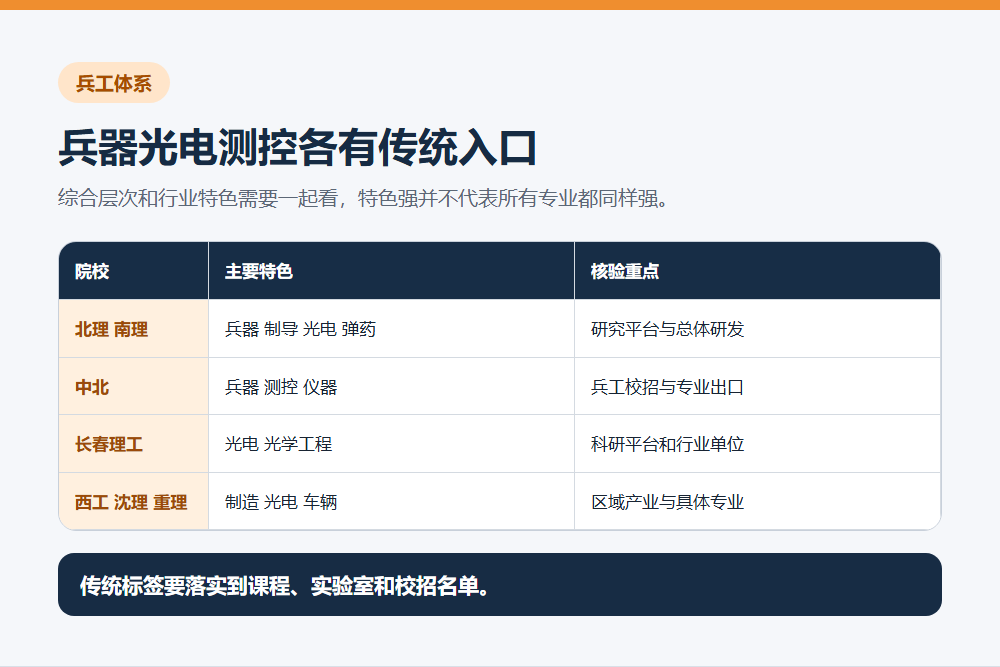
Task: Select the 西工 沈理 重理 row label
Action: click(133, 502)
